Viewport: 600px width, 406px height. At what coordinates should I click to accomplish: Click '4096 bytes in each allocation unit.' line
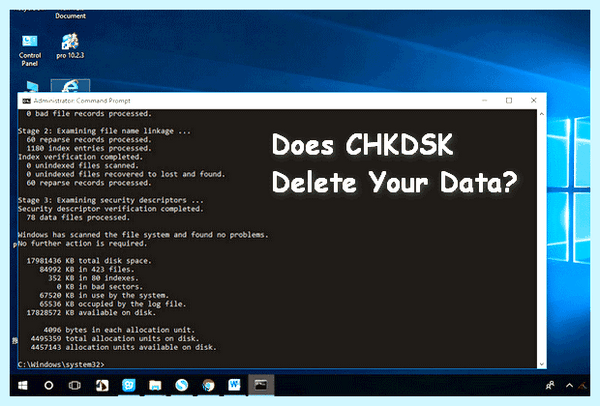(x=119, y=330)
